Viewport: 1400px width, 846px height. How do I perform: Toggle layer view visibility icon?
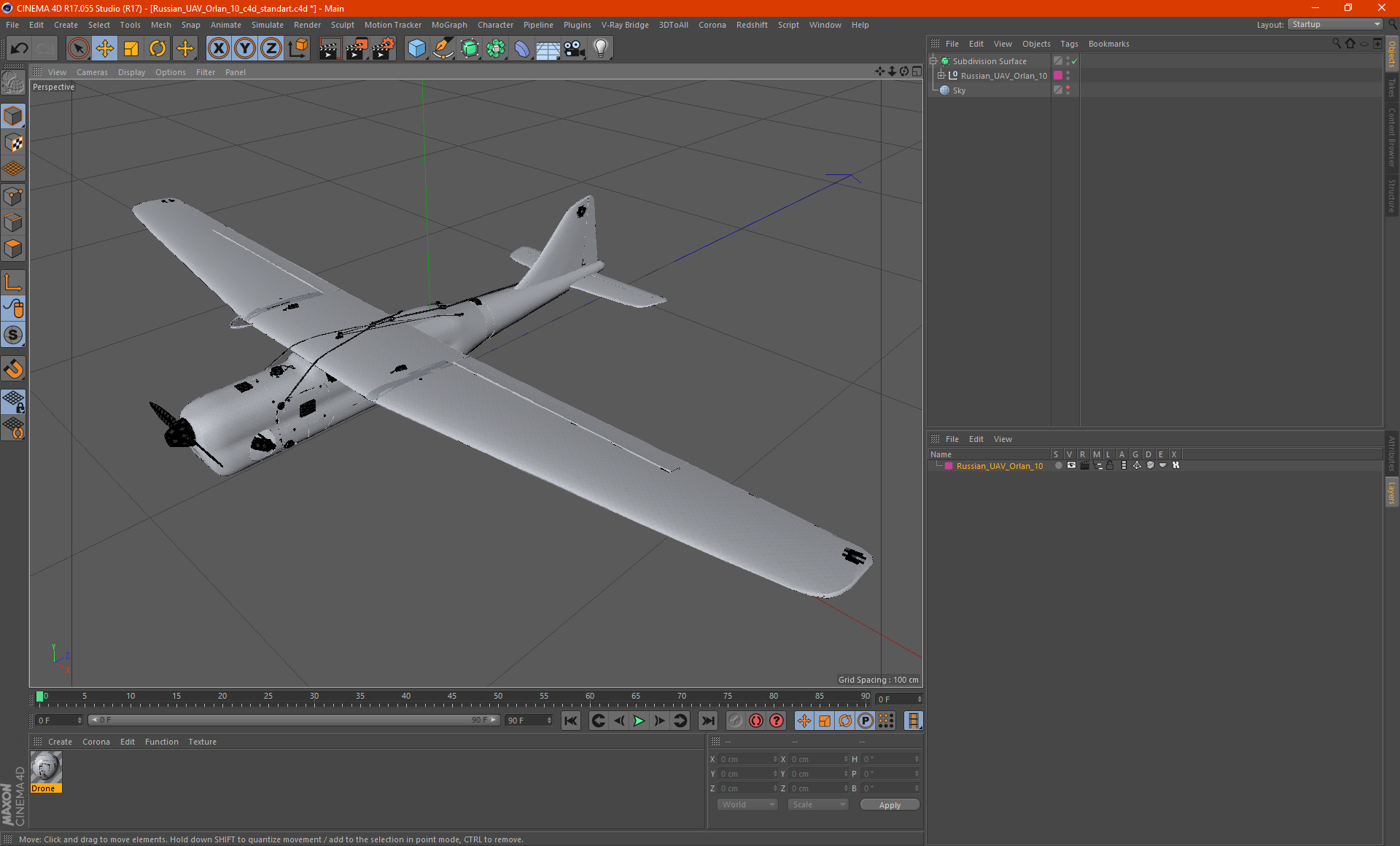coord(1071,465)
